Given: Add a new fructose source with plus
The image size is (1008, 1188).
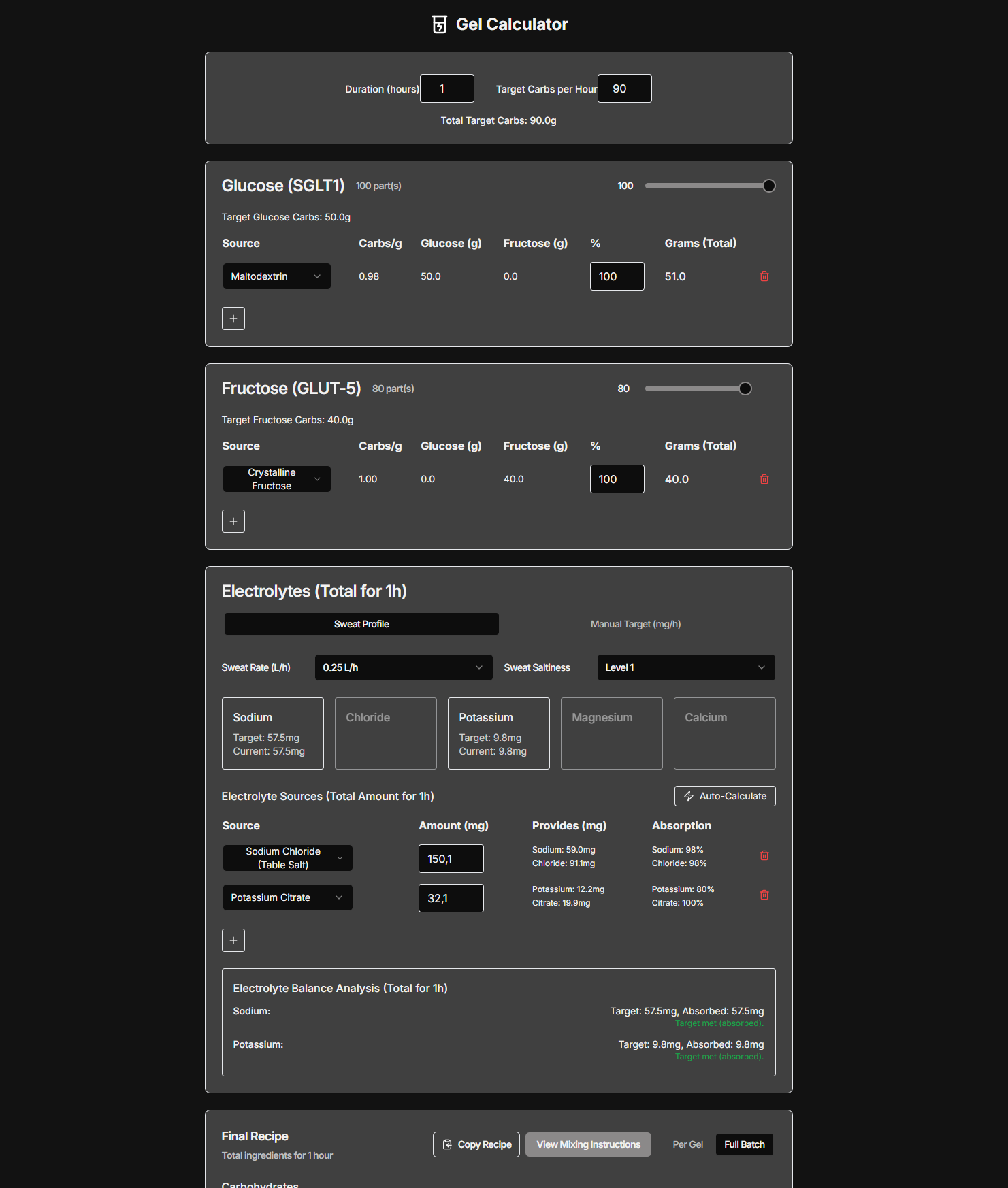Looking at the screenshot, I should pos(233,521).
